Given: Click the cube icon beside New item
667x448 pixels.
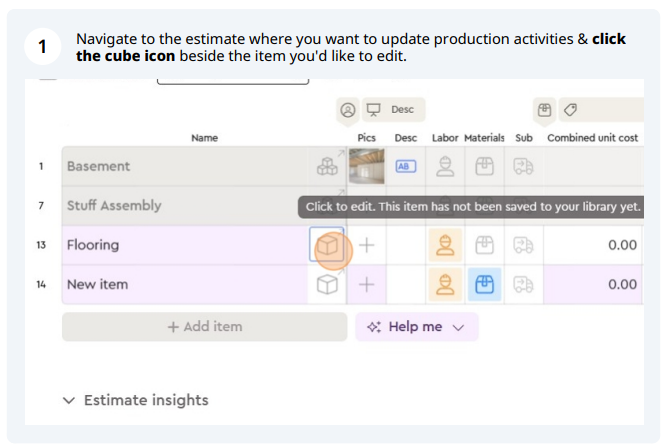Looking at the screenshot, I should coord(327,284).
